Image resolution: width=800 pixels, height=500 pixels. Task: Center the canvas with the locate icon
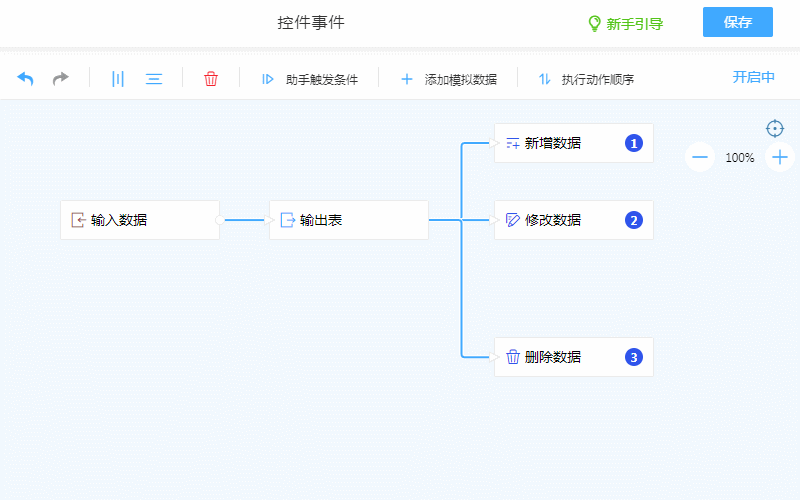(x=775, y=128)
